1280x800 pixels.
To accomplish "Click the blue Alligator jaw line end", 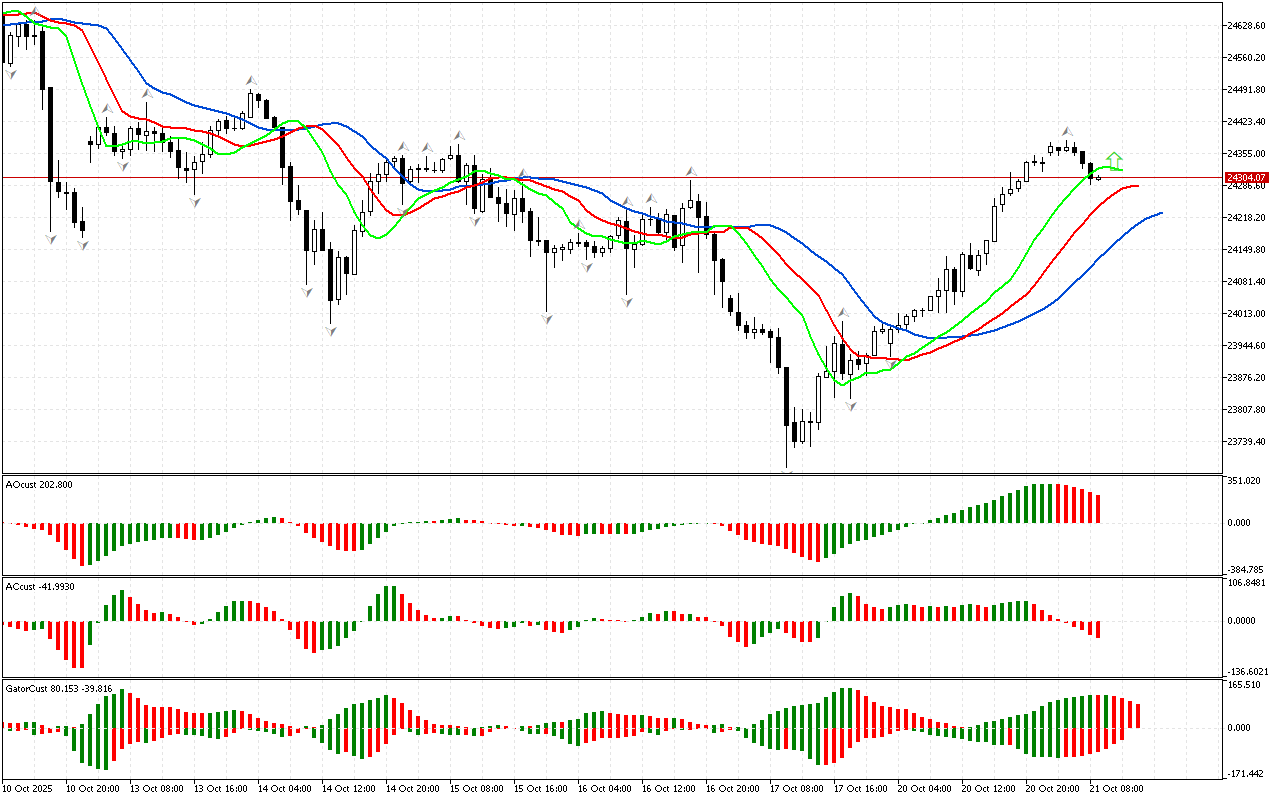I will pyautogui.click(x=1160, y=213).
